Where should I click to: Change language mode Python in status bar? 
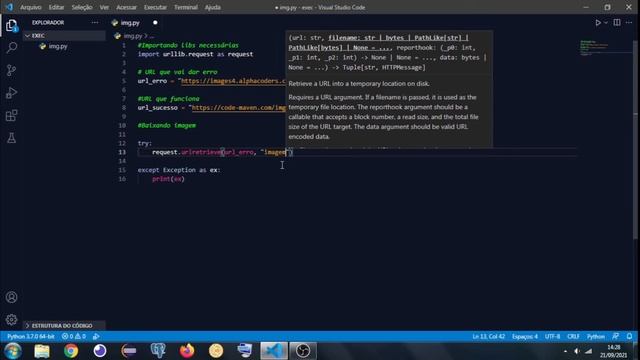tap(596, 336)
